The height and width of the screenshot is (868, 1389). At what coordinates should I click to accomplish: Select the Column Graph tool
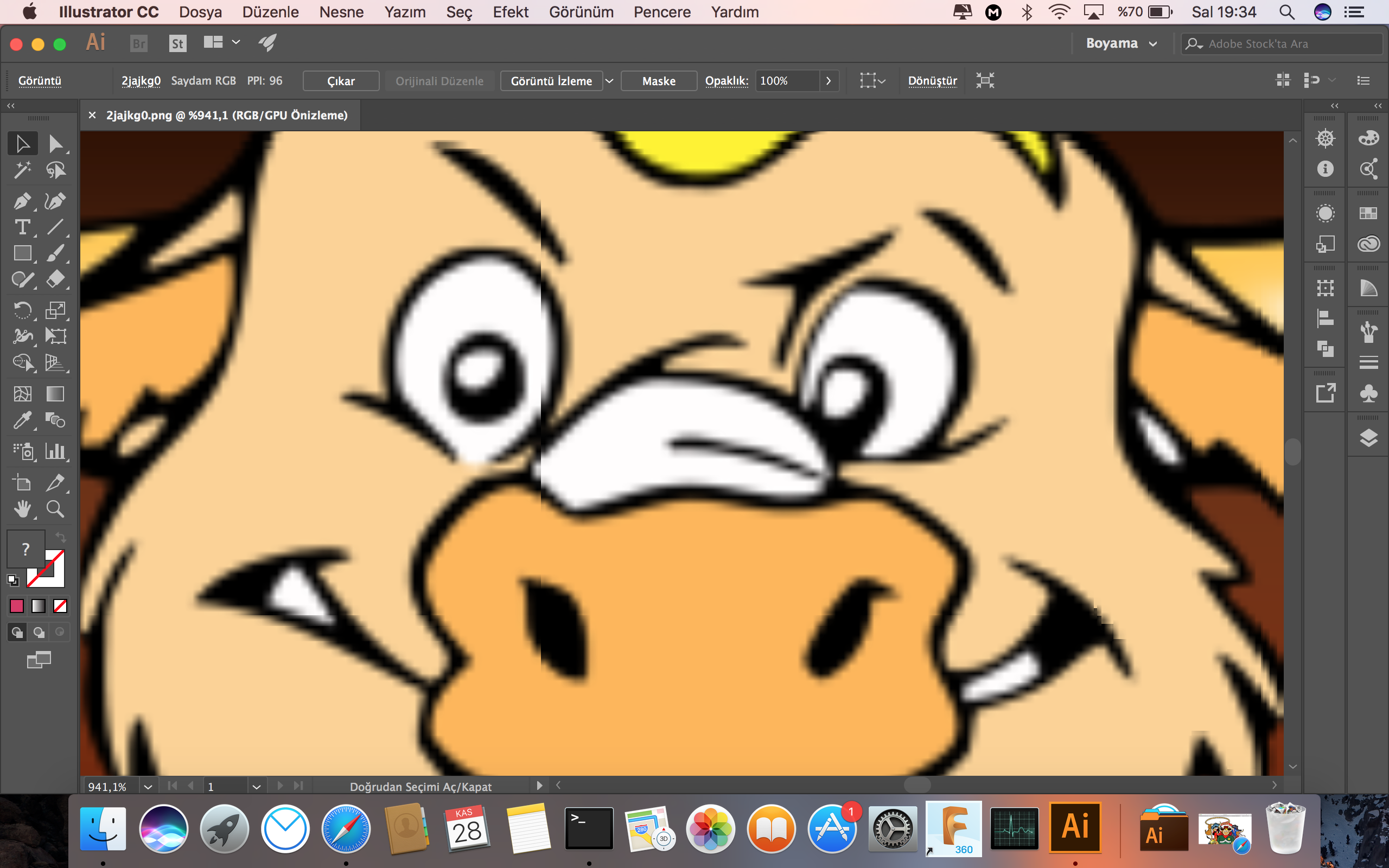coord(56,451)
